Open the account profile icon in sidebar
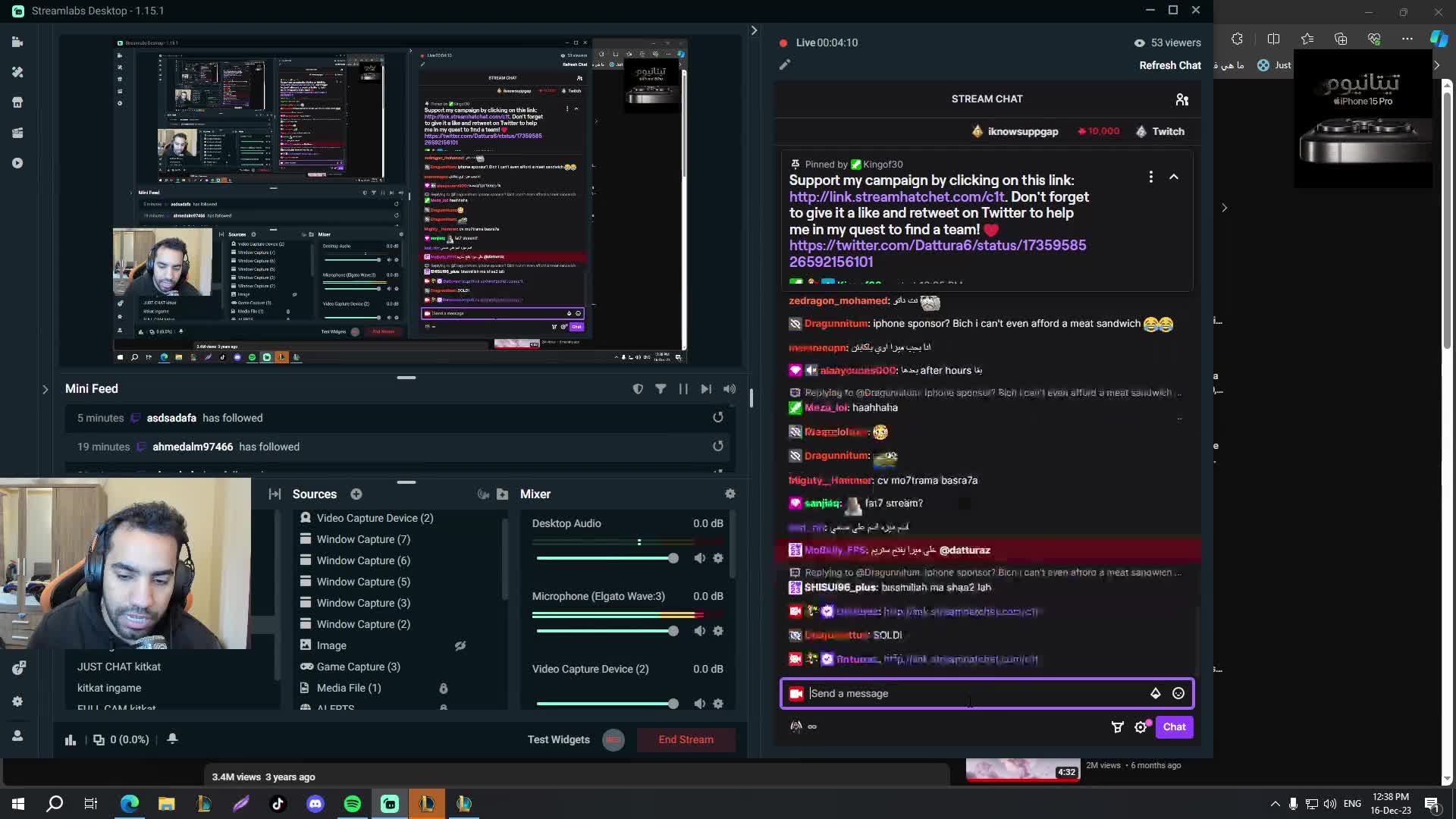1456x819 pixels. (x=17, y=736)
